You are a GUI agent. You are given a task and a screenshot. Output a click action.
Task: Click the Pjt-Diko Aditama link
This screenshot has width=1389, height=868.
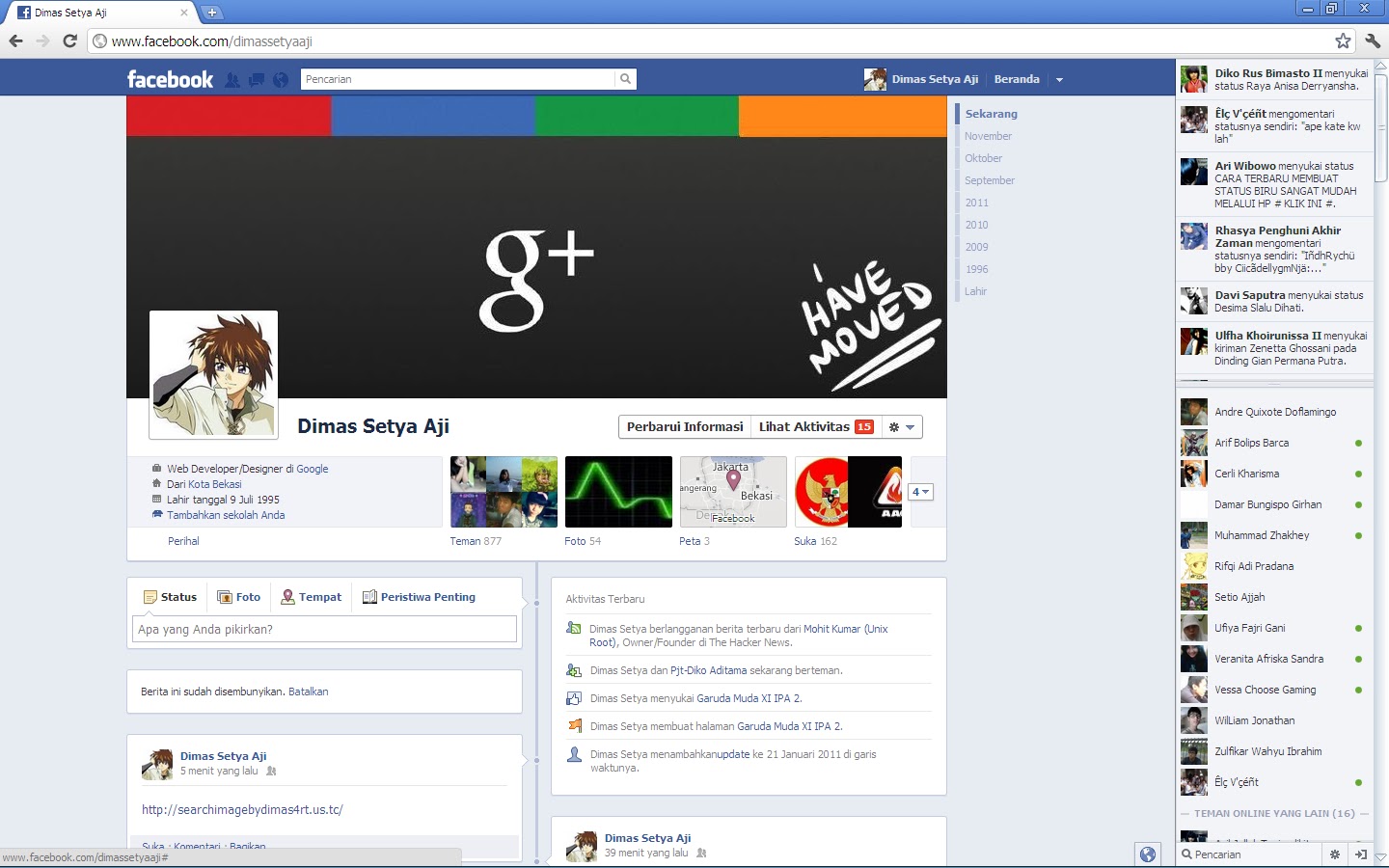[x=709, y=670]
